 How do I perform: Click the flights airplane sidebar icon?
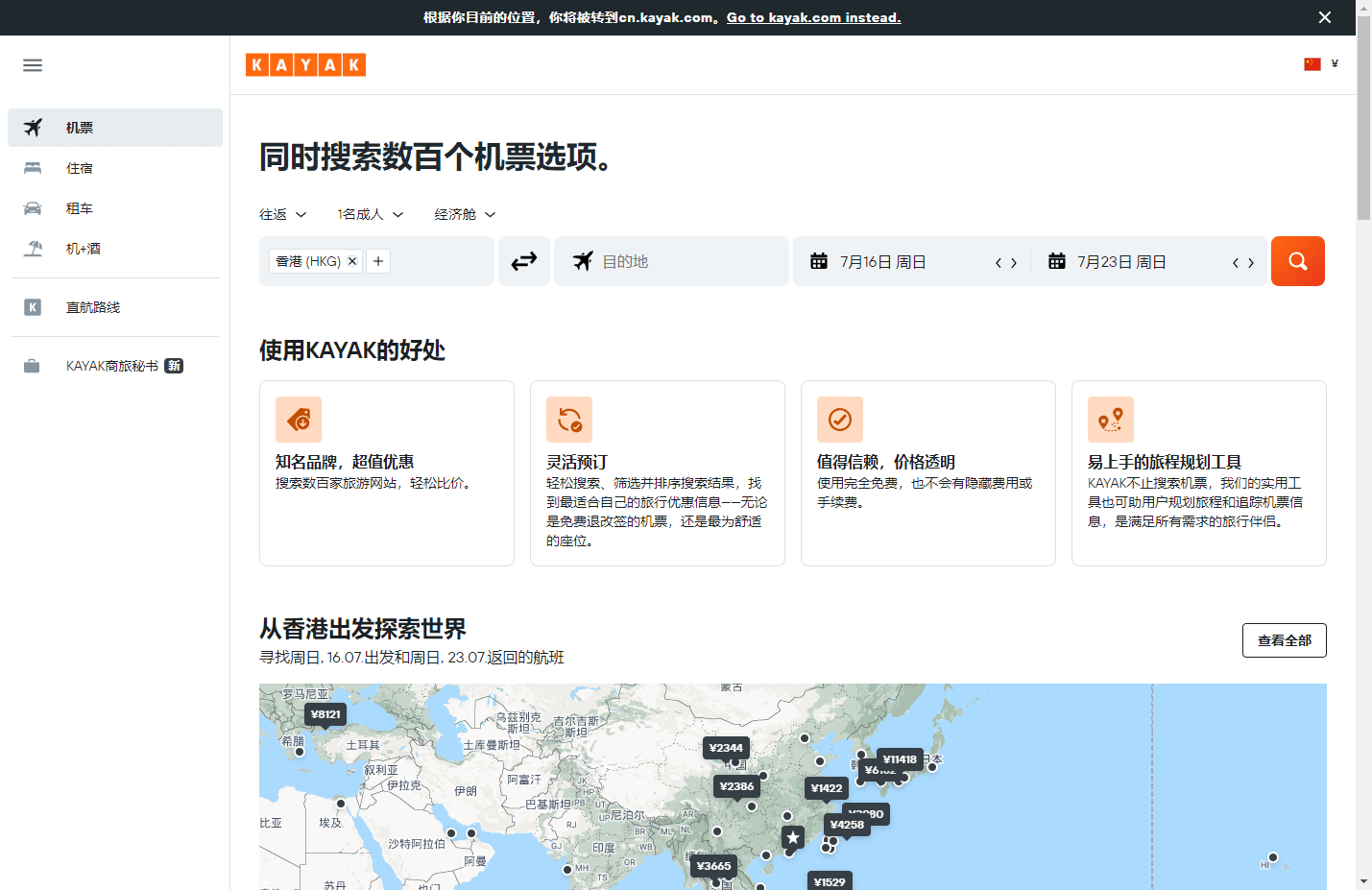[x=33, y=128]
